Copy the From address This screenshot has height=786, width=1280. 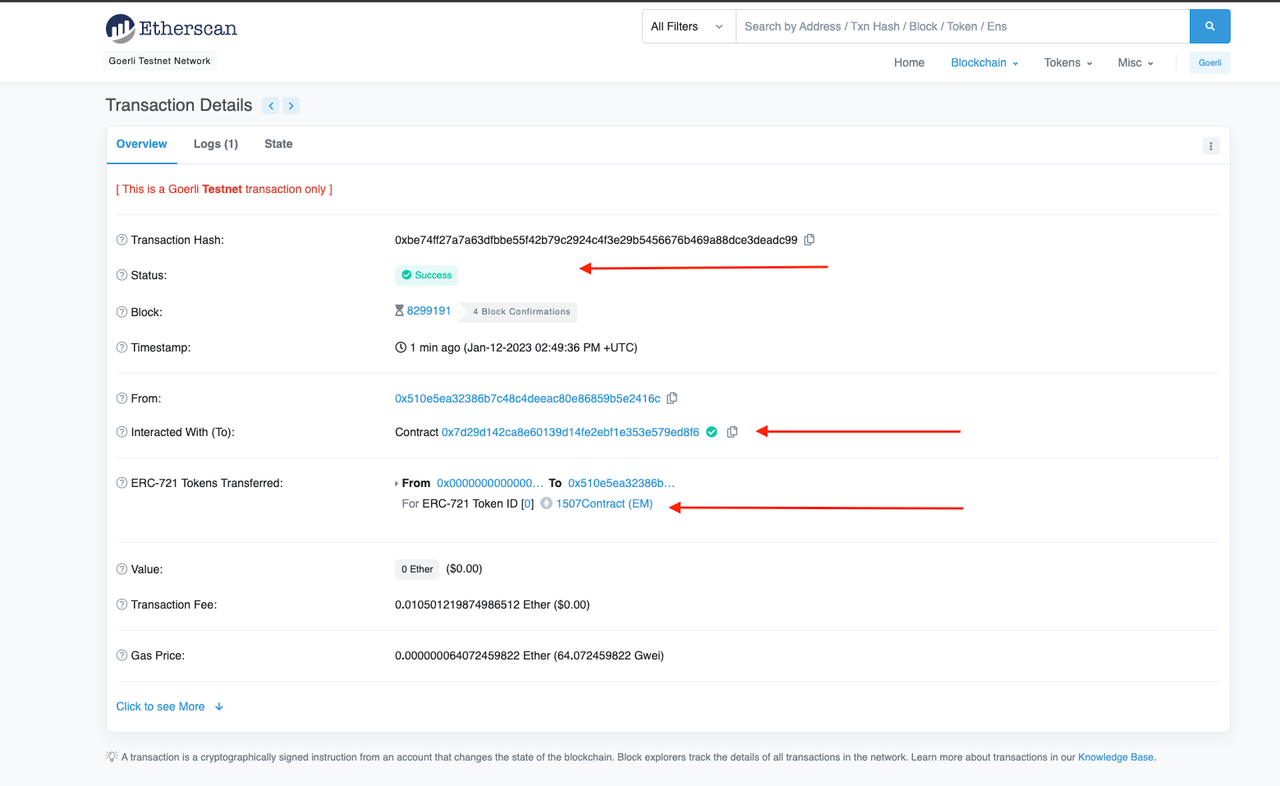[x=672, y=398]
